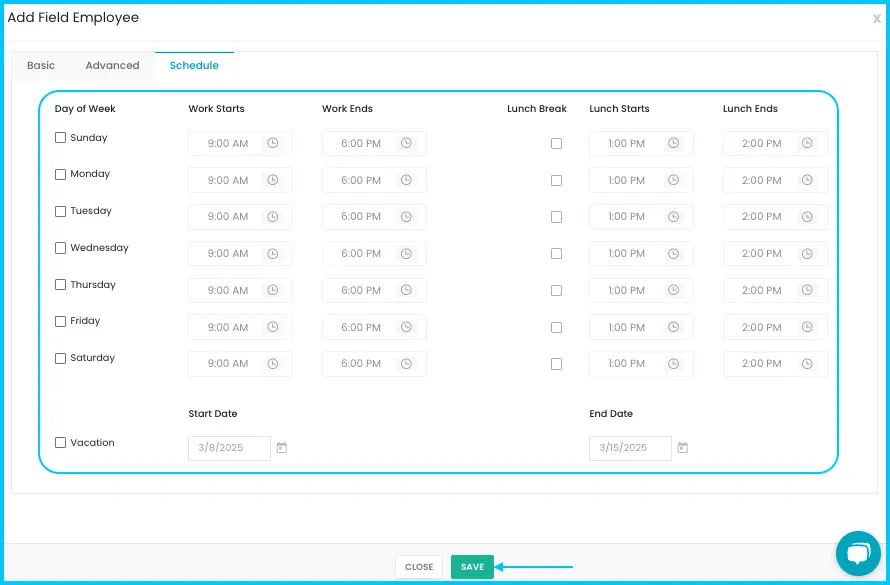Screen dimensions: 890x585
Task: Switch to the Advanced tab
Action: click(112, 65)
